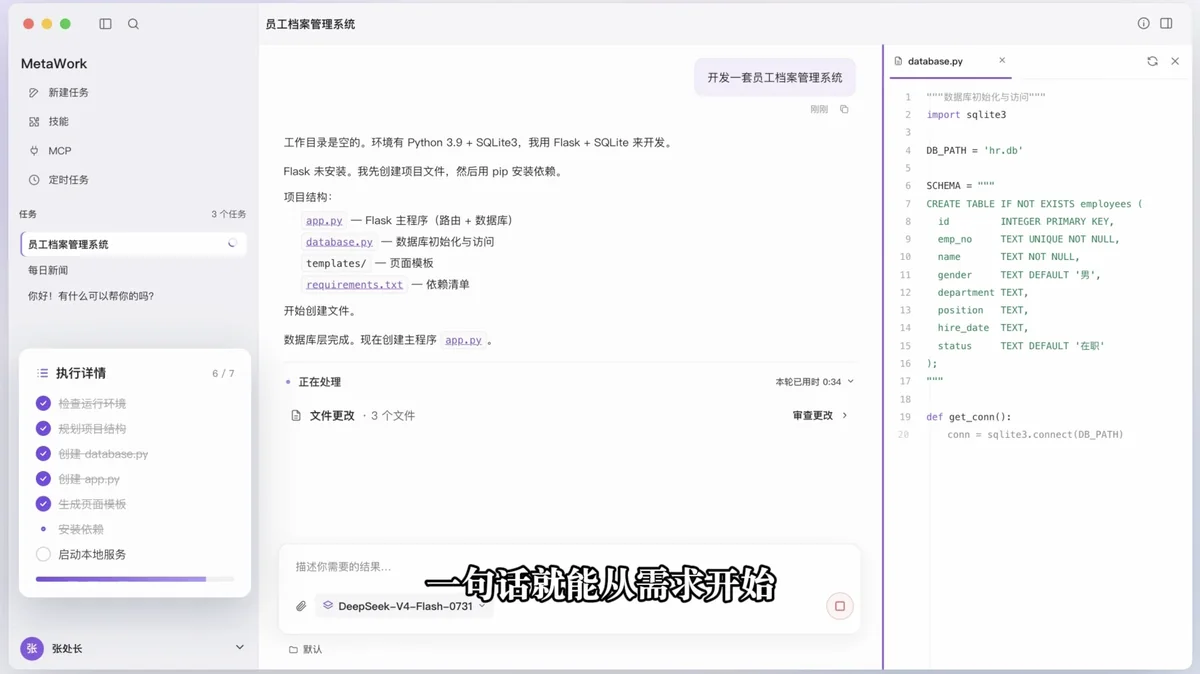This screenshot has width=1200, height=674.
Task: Click the MetaWork app title
Action: 54,63
